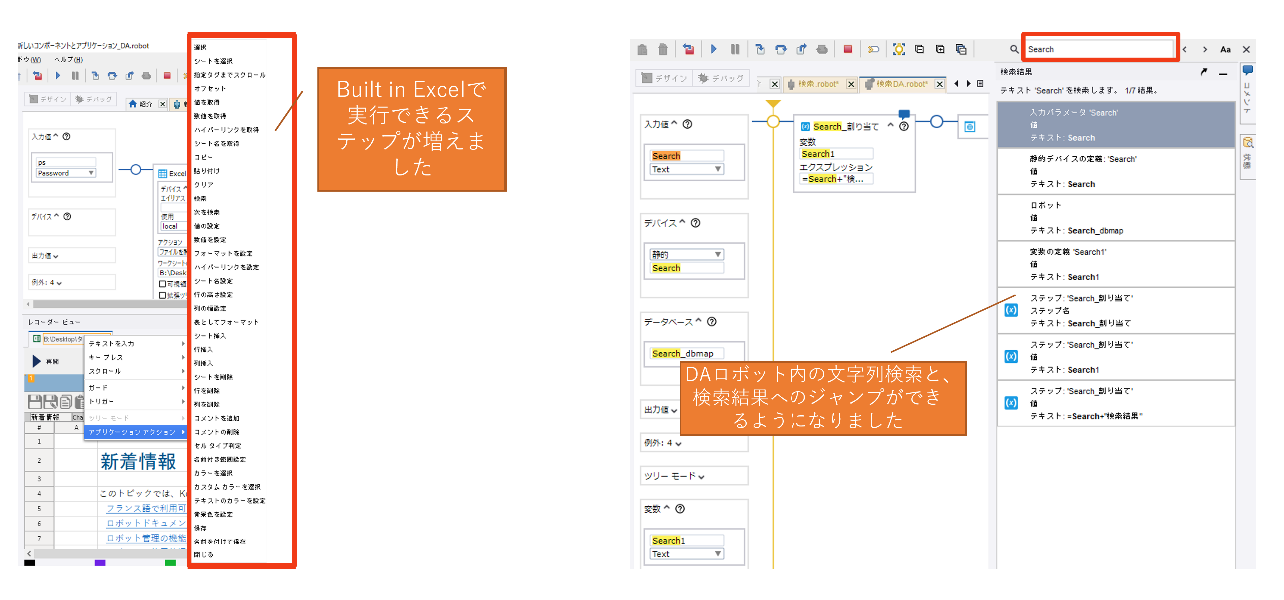Open the Text dropdown under Search1 variable
This screenshot has height=600, width=1284.
coord(687,554)
